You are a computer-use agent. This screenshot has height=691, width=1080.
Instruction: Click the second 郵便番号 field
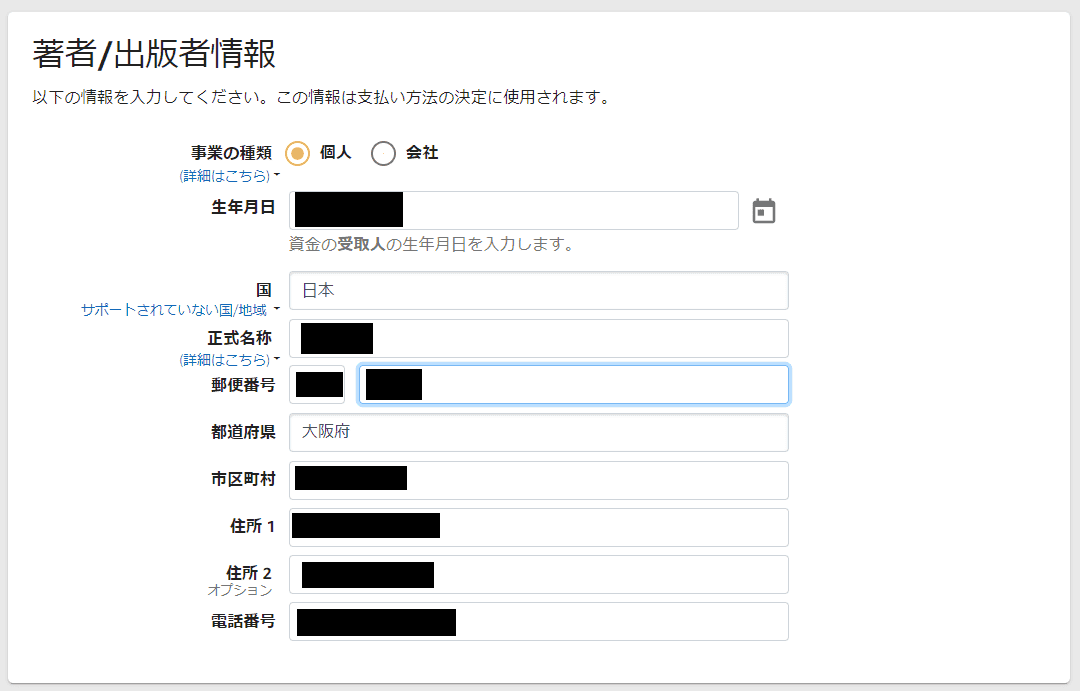coord(574,384)
